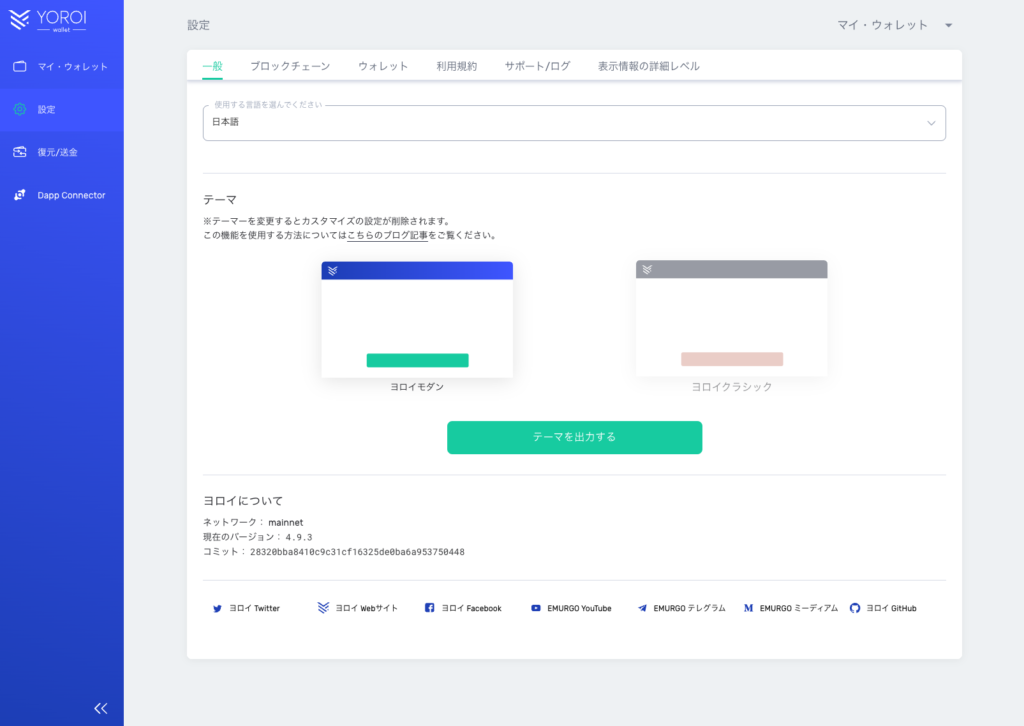Select the 設定 gear icon in sidebar
The height and width of the screenshot is (726, 1024).
20,109
